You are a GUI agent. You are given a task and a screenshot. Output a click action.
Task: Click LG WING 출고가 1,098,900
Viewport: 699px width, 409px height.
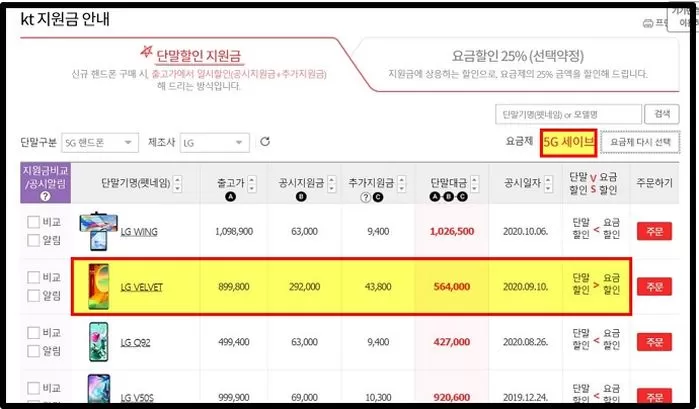pyautogui.click(x=234, y=231)
